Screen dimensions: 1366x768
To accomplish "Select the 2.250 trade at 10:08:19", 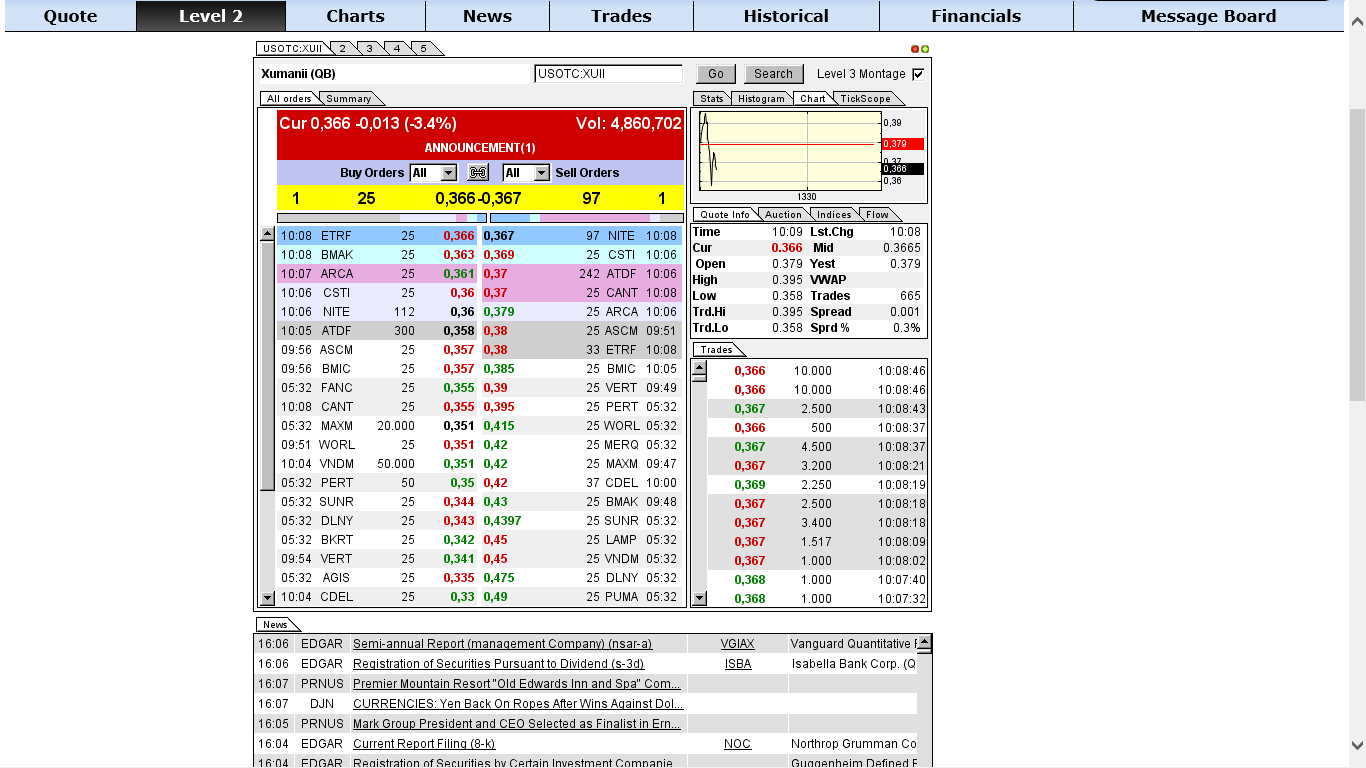I will pos(817,485).
